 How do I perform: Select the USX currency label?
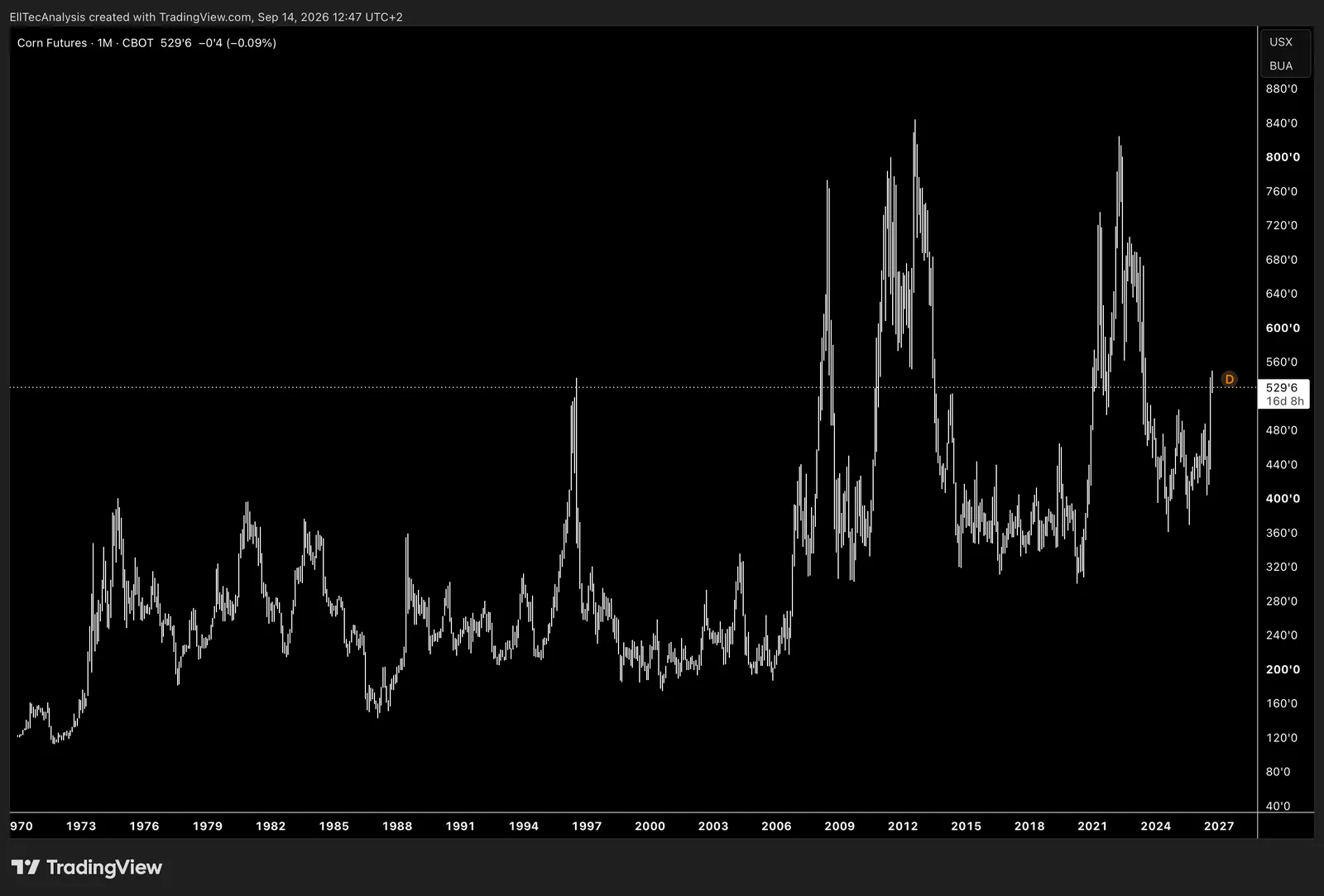pyautogui.click(x=1281, y=41)
